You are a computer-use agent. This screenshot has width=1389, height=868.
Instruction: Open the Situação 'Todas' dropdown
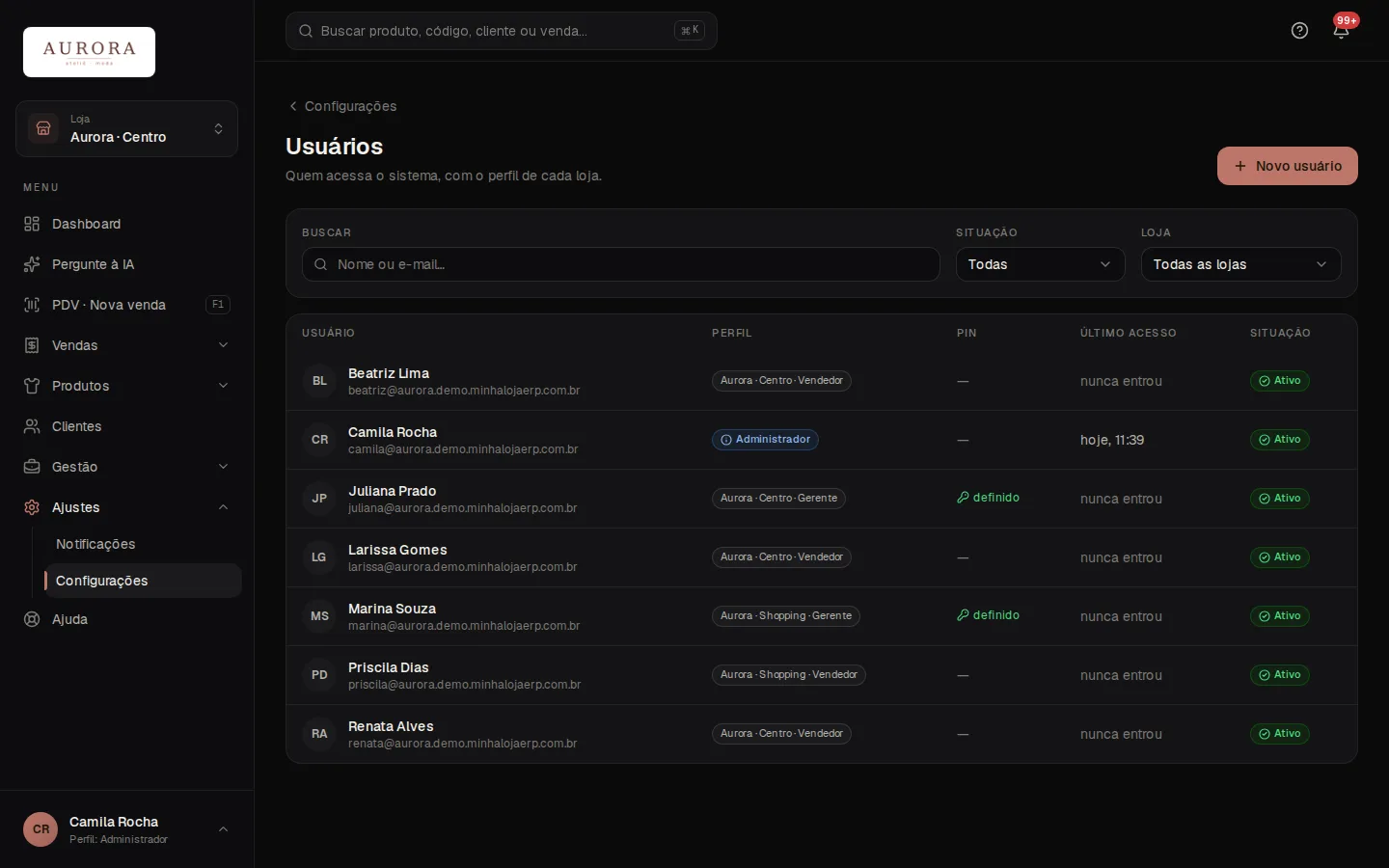(1040, 264)
